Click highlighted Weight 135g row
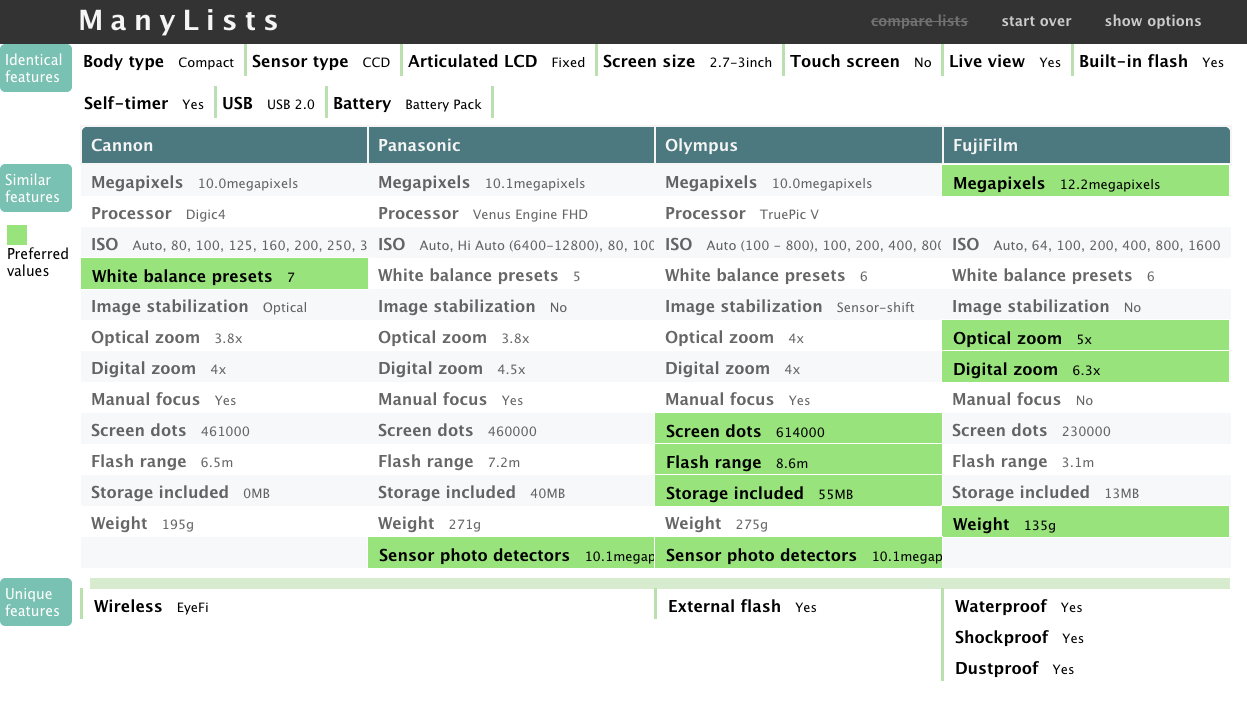 point(1086,524)
